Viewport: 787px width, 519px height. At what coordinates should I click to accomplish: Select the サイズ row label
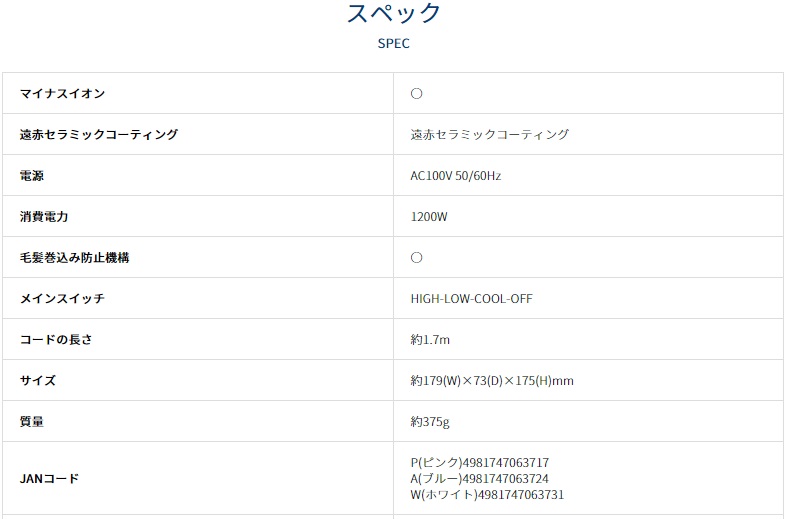tap(38, 380)
